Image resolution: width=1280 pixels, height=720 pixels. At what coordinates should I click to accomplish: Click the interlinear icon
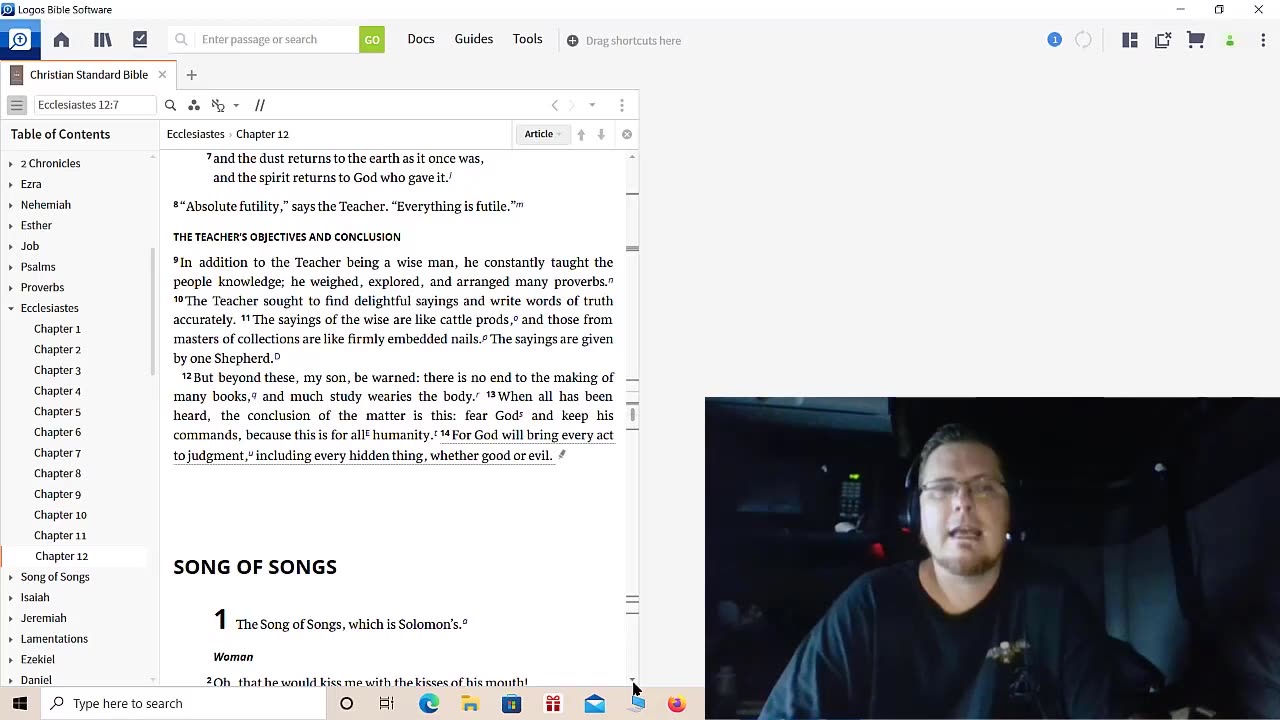[218, 105]
